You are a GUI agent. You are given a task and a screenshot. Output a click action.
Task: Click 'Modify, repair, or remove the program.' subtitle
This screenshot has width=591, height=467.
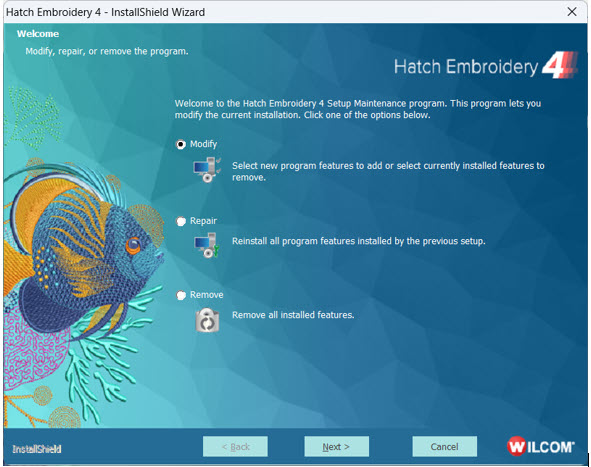107,51
